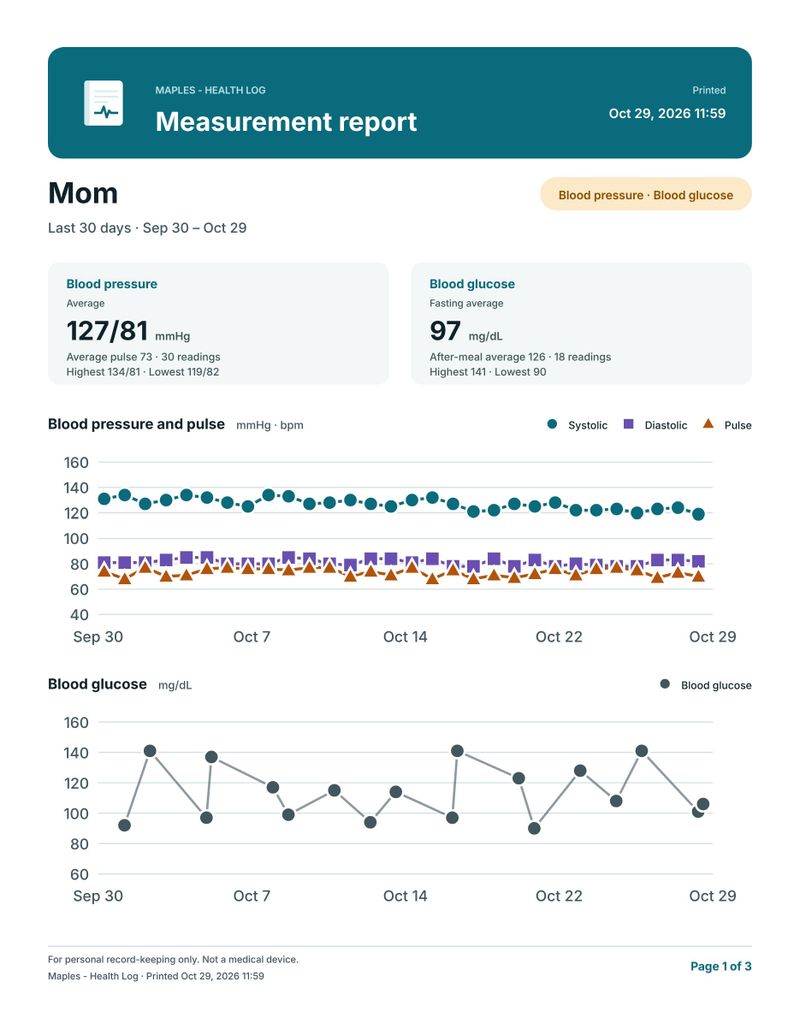Click the lowest glucose point near 90

[x=535, y=828]
